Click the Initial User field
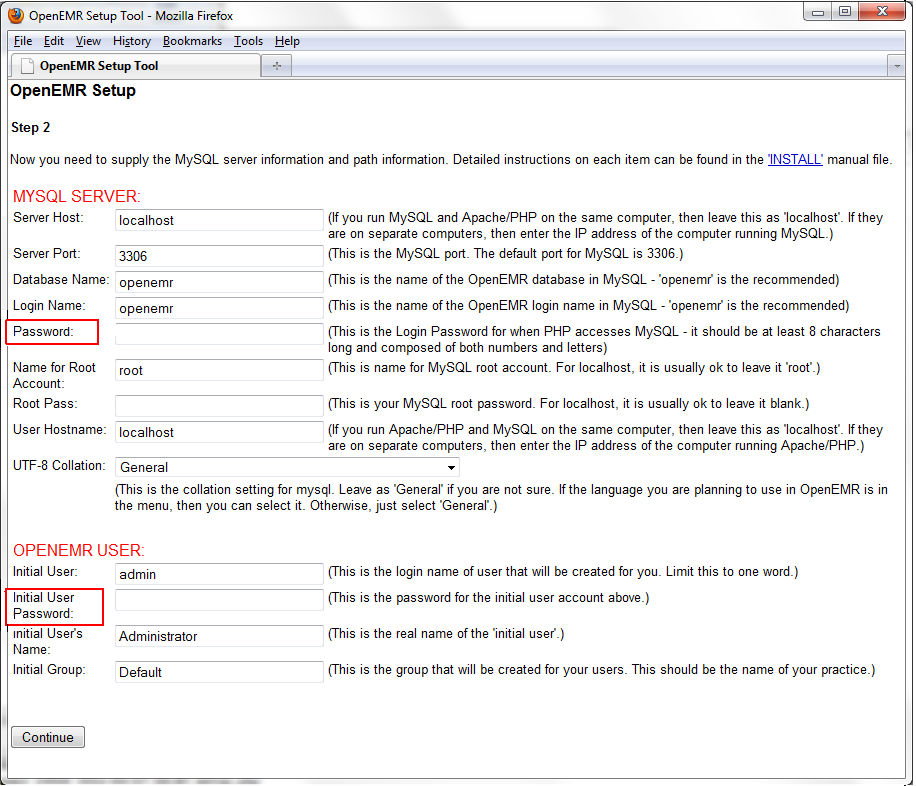The image size is (916, 786). (219, 574)
